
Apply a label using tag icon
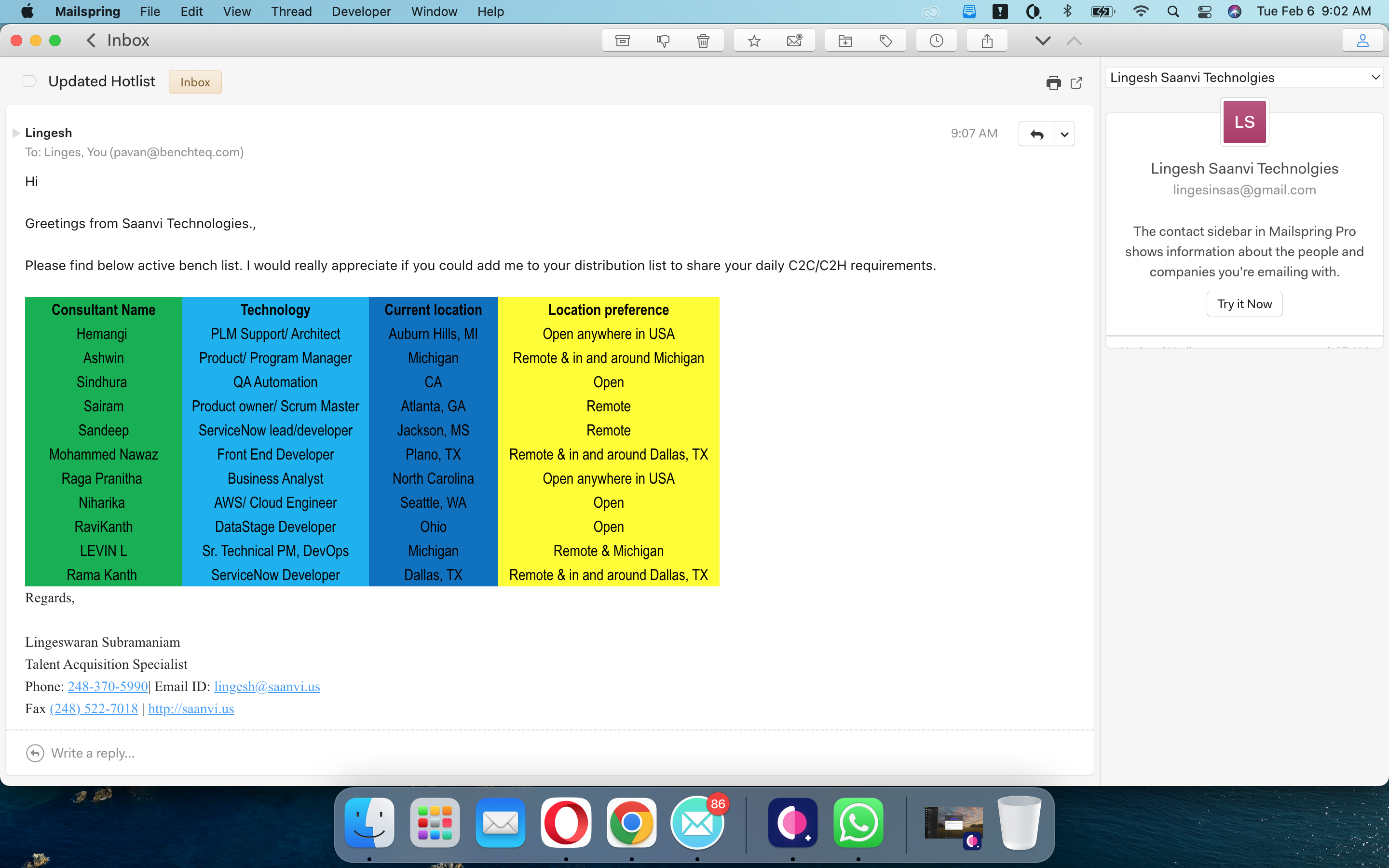coord(885,41)
